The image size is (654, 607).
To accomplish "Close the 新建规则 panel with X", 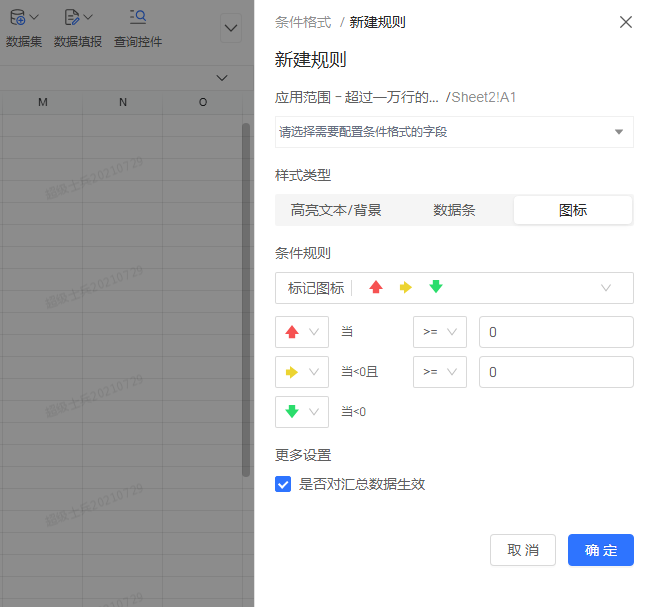I will [x=626, y=22].
